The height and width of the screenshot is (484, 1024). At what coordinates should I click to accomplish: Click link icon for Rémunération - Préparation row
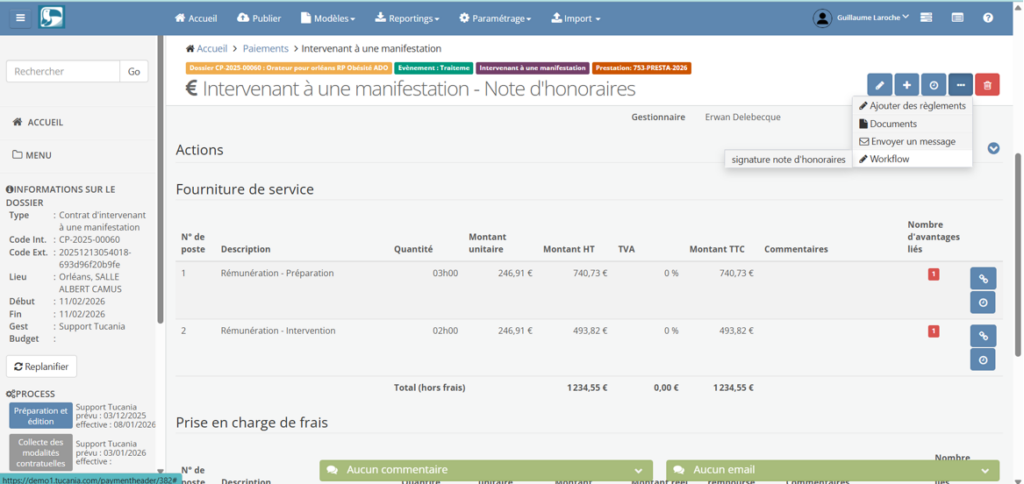pyautogui.click(x=982, y=279)
